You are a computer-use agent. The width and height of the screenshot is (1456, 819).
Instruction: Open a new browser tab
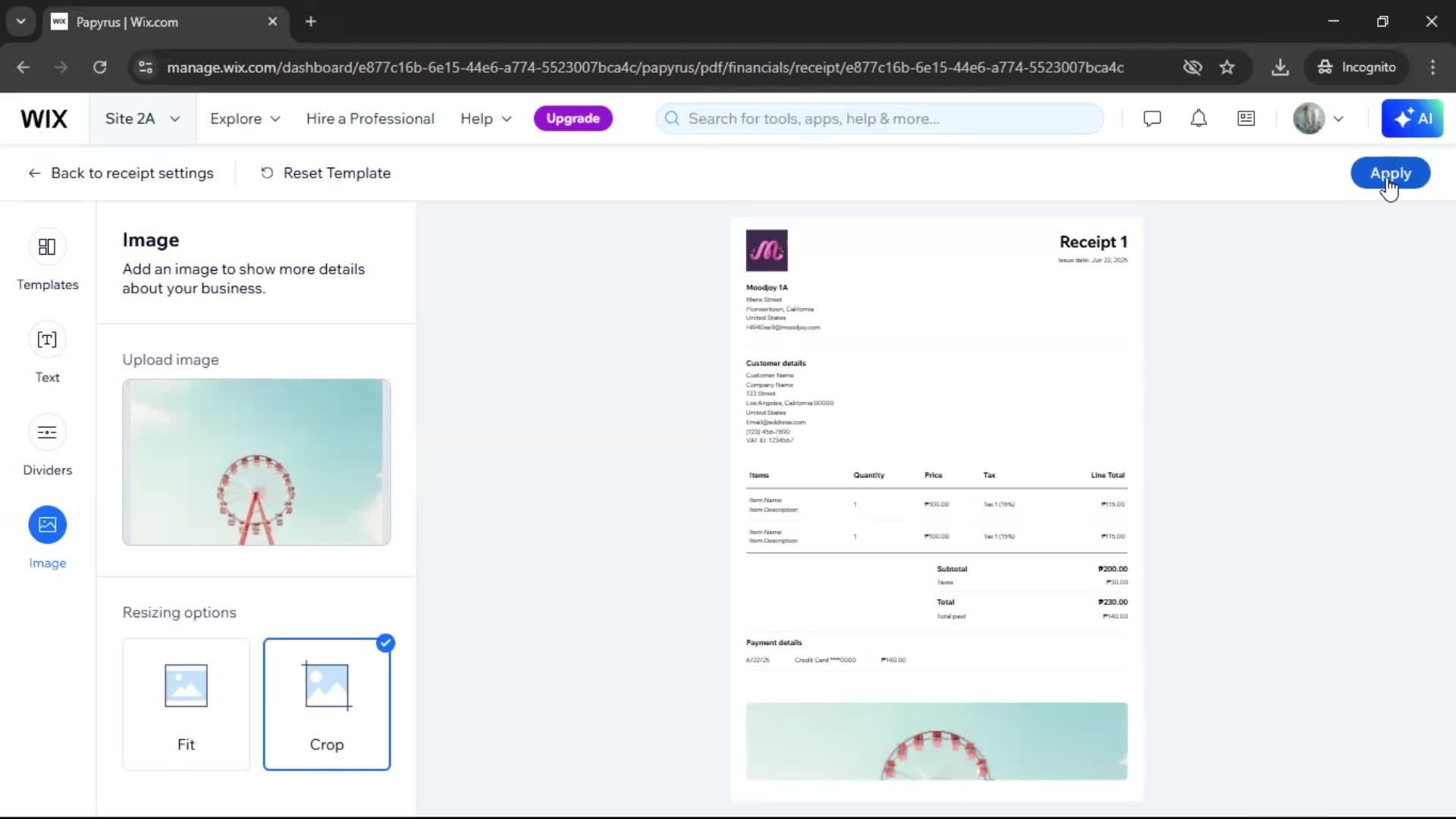pyautogui.click(x=310, y=22)
